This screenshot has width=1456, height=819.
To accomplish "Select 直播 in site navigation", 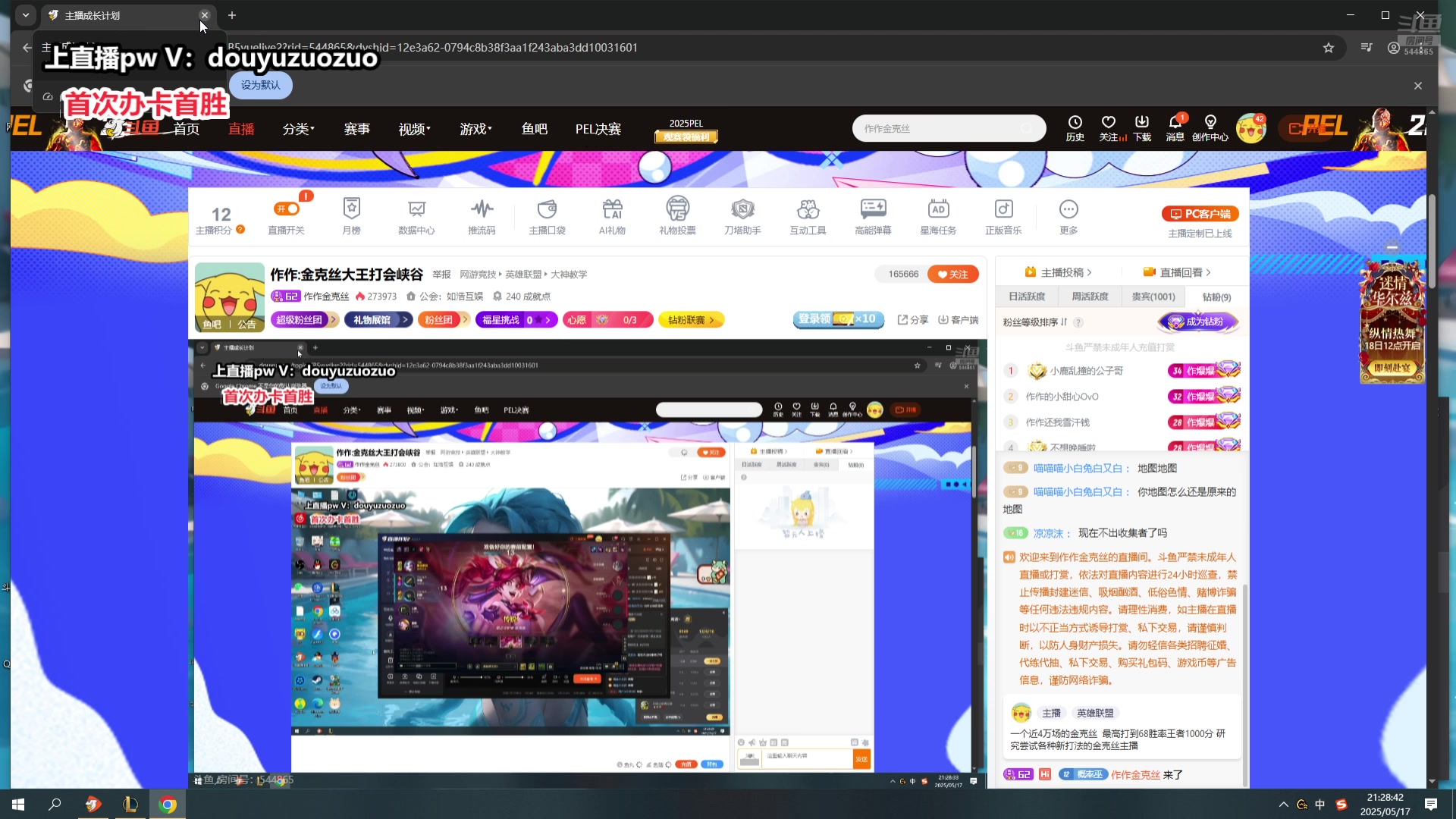I will point(241,129).
